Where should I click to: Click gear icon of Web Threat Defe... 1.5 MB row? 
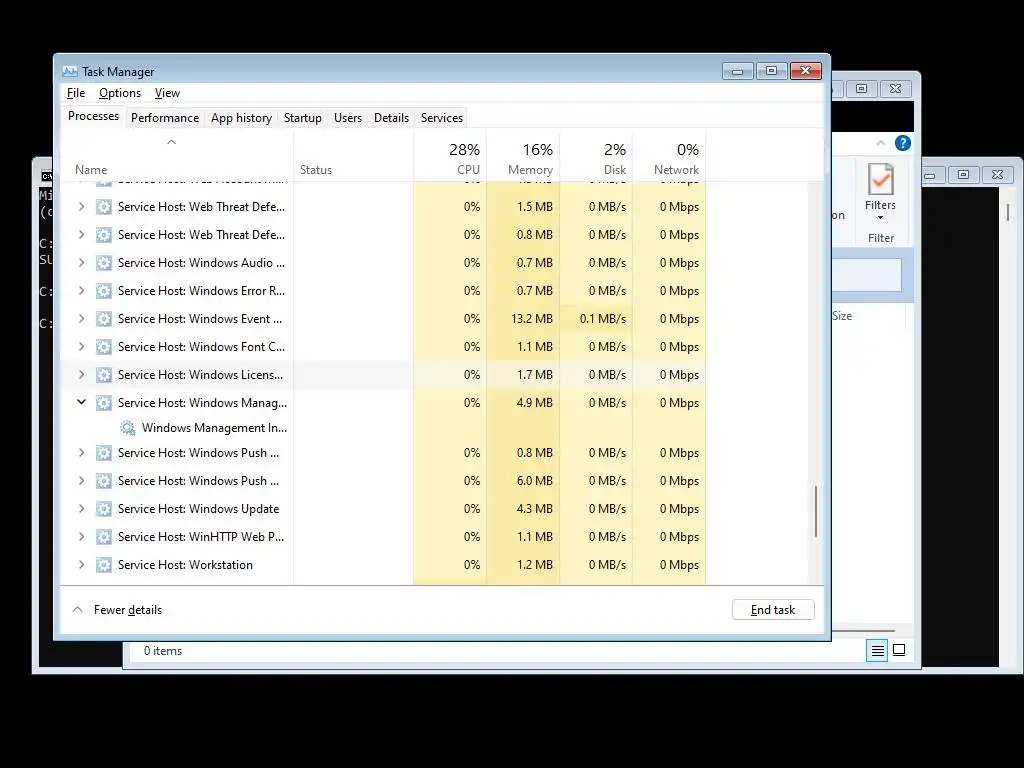(x=104, y=207)
